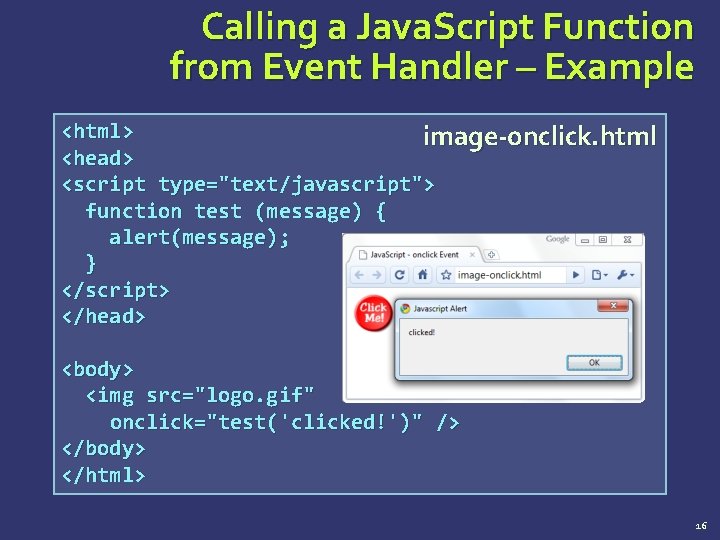Open the page menu icon

point(599,275)
